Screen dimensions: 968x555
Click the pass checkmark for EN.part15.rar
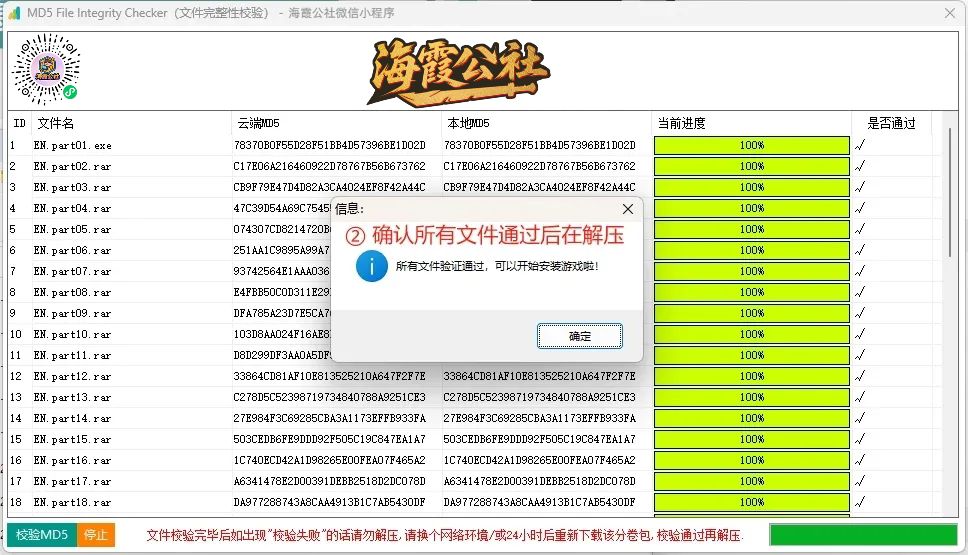pos(860,439)
